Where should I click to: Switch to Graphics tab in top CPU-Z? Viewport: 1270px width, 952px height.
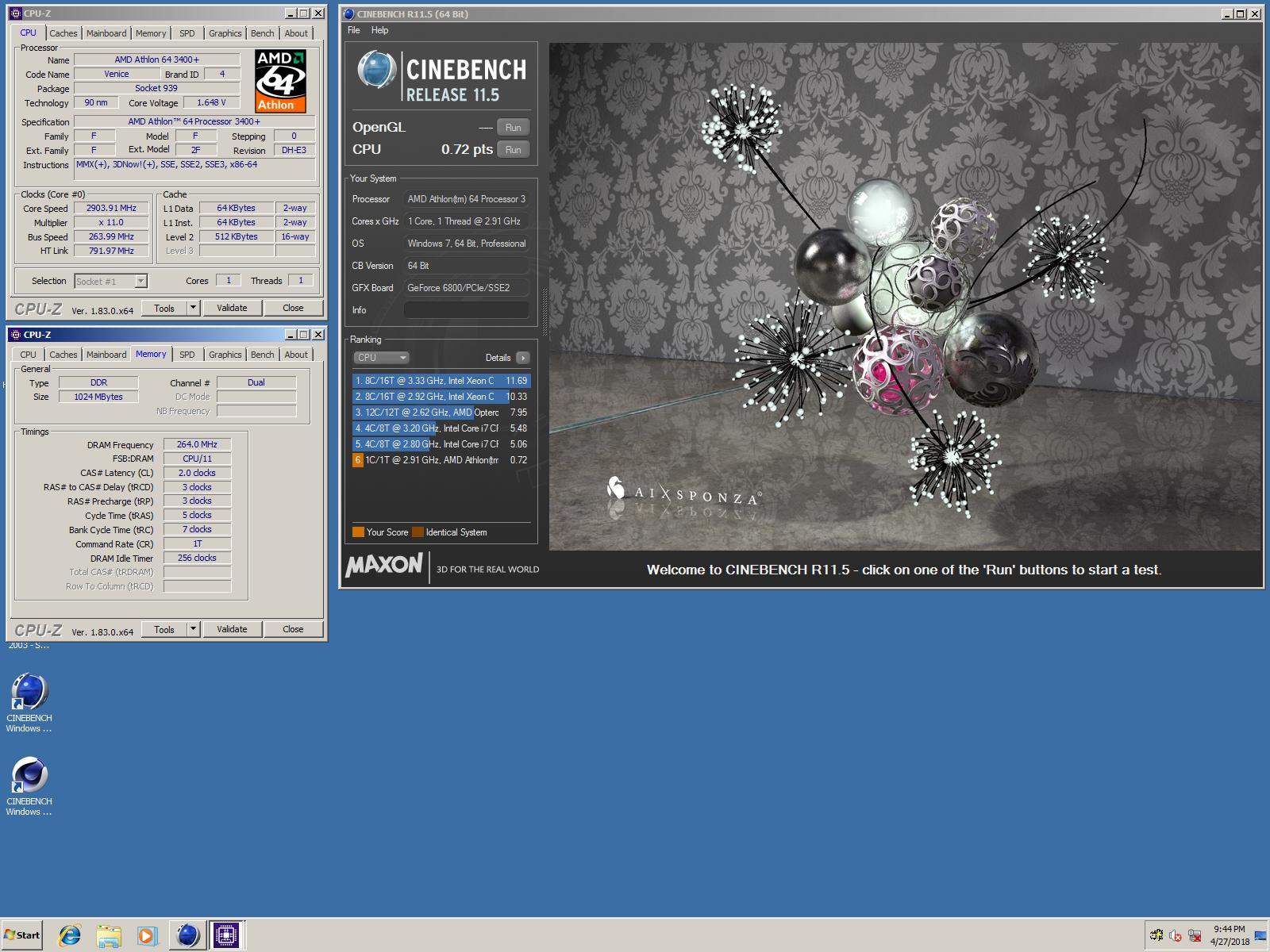click(225, 33)
